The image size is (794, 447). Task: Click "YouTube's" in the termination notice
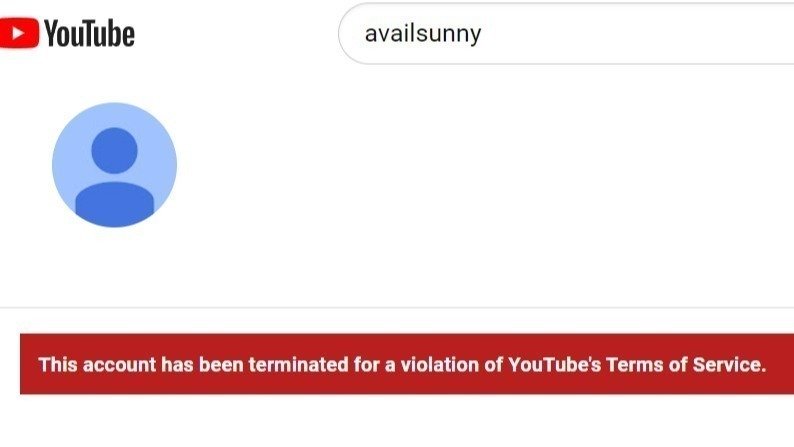point(555,364)
